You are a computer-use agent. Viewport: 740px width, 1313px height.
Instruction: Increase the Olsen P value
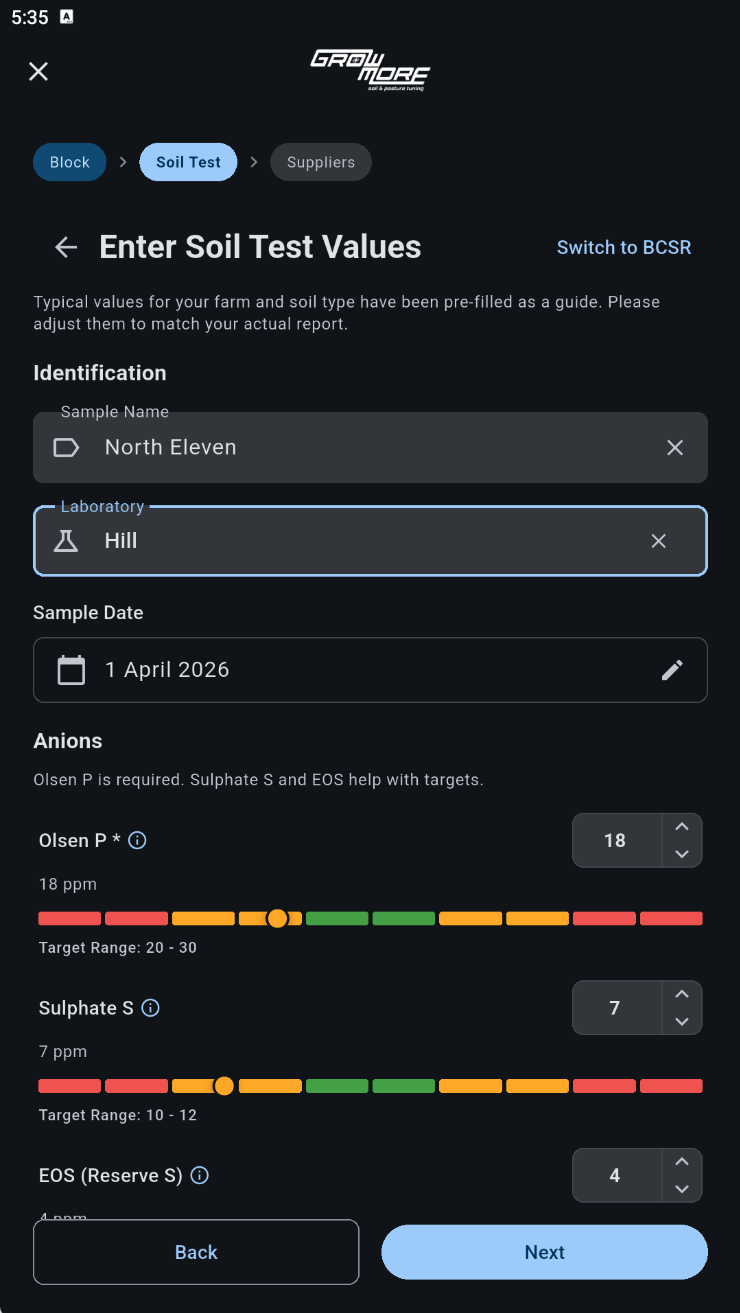click(x=682, y=827)
